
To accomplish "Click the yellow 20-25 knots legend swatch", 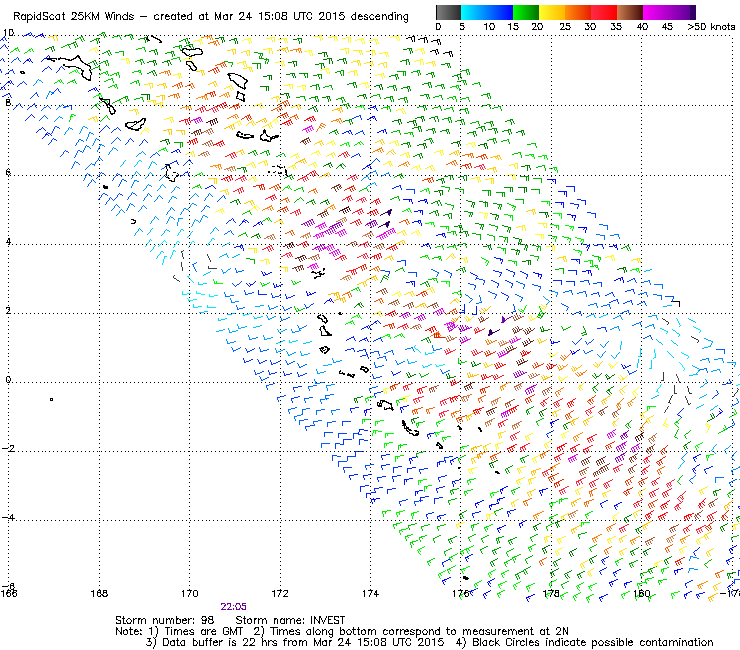I will click(x=552, y=12).
